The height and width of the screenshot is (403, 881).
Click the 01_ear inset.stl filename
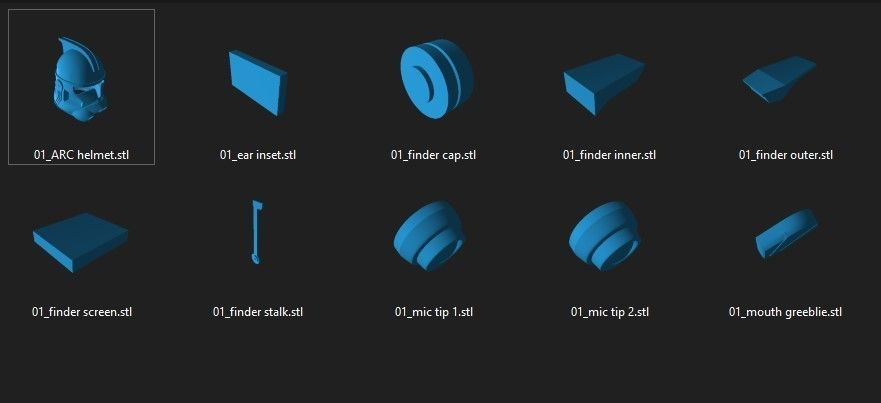(258, 155)
